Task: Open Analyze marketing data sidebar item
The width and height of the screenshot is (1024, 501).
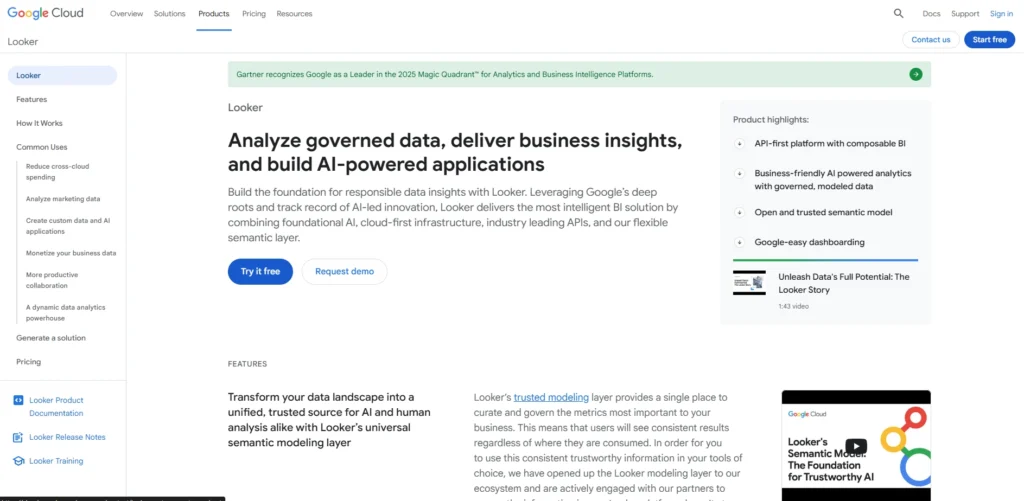Action: [x=63, y=199]
